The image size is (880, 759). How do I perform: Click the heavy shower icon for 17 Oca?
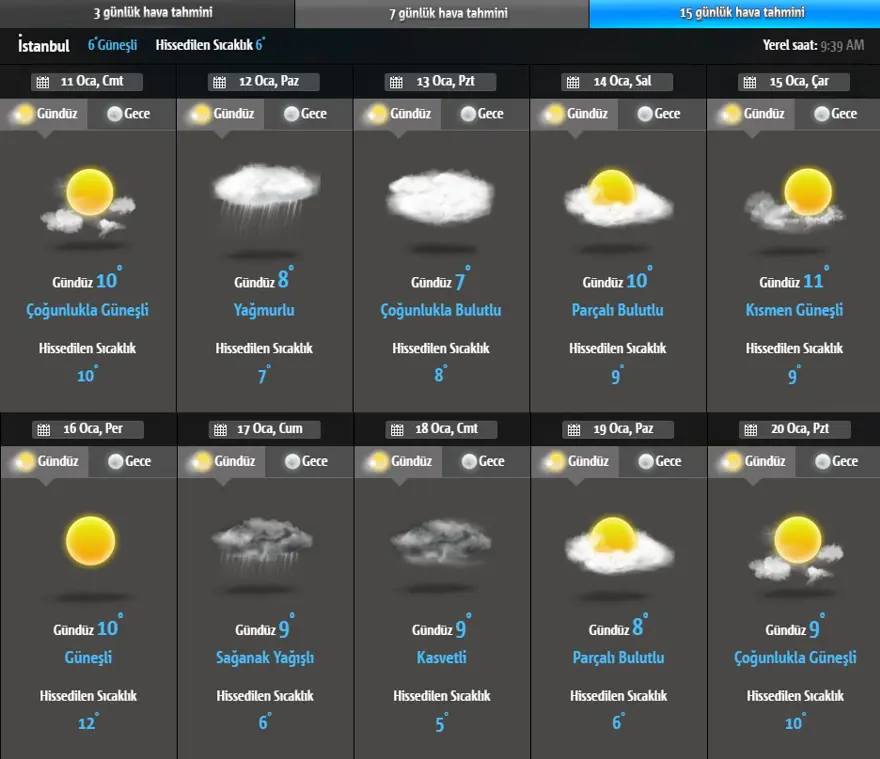pos(265,544)
